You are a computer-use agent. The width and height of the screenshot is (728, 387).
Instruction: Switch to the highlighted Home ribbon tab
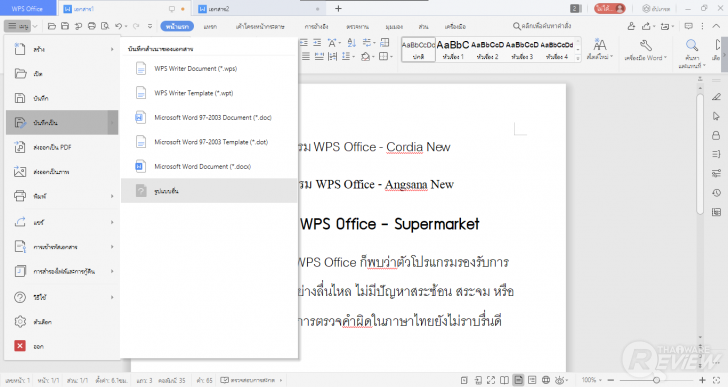(x=177, y=26)
